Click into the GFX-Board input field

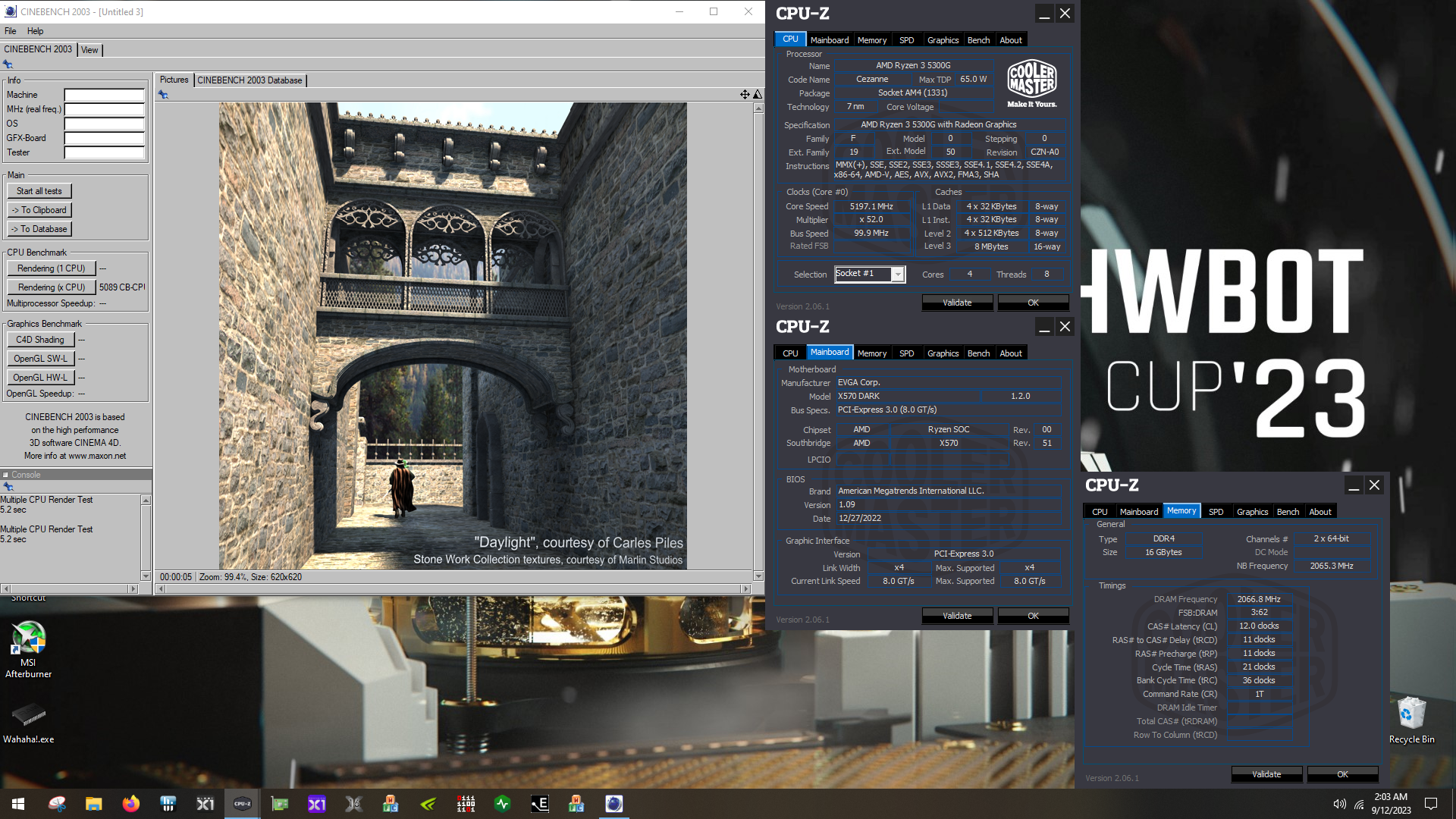coord(105,138)
